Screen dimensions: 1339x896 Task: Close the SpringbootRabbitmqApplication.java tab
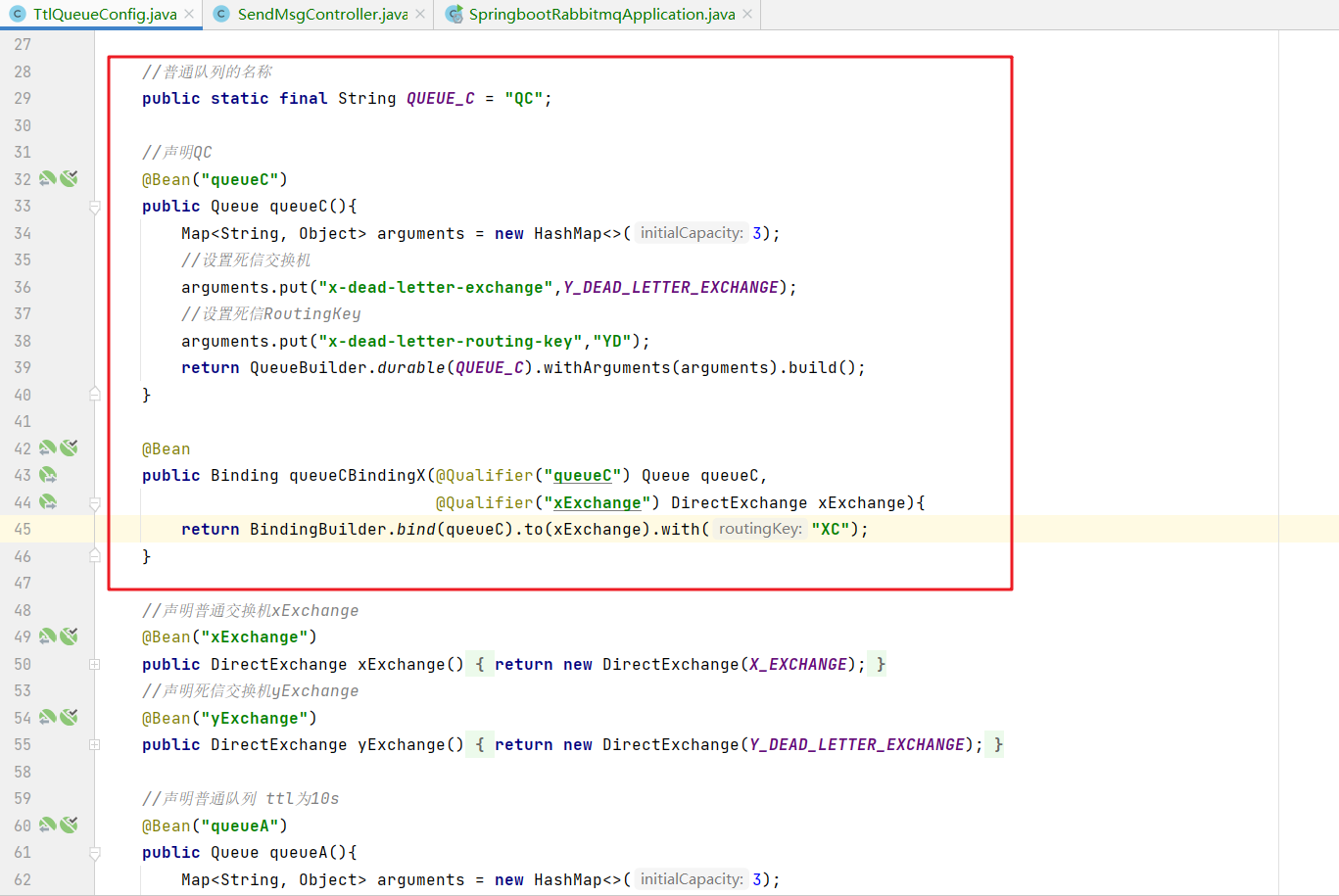[747, 15]
